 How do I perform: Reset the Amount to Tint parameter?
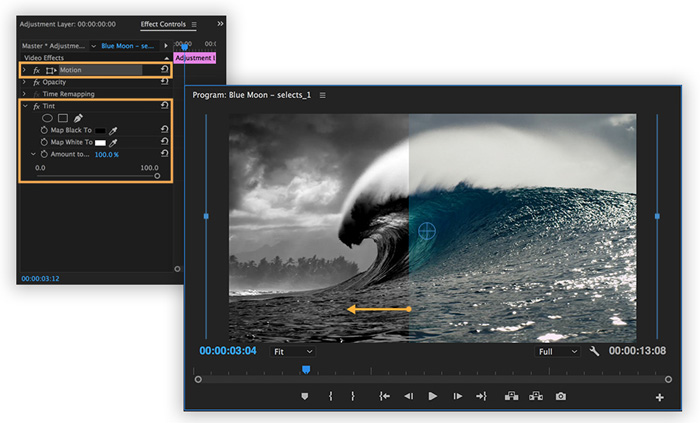164,153
